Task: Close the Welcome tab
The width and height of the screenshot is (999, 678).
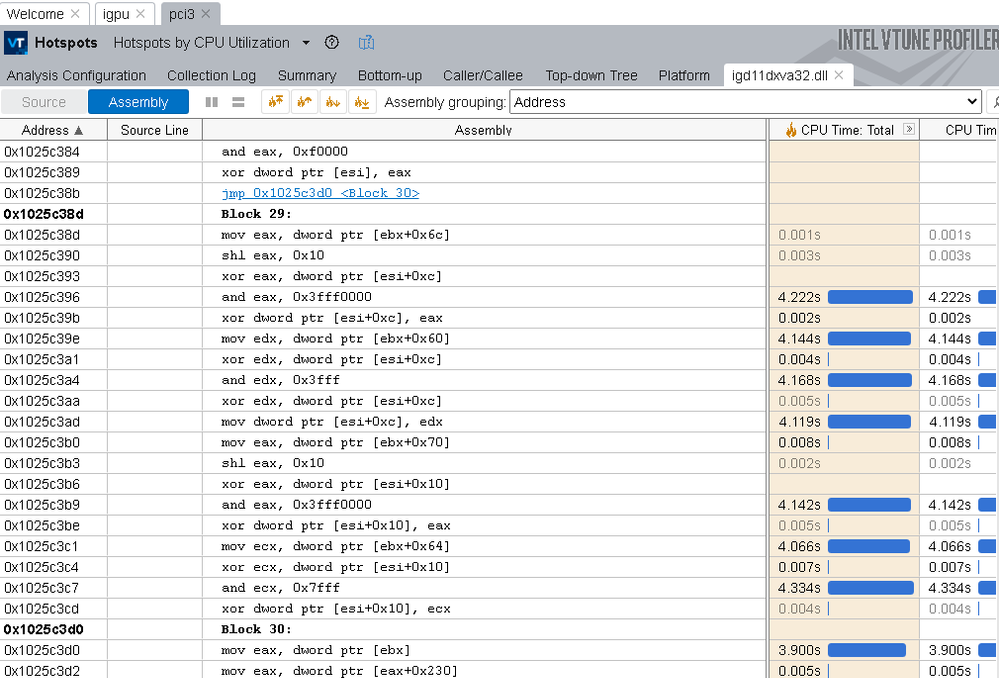Action: point(75,13)
